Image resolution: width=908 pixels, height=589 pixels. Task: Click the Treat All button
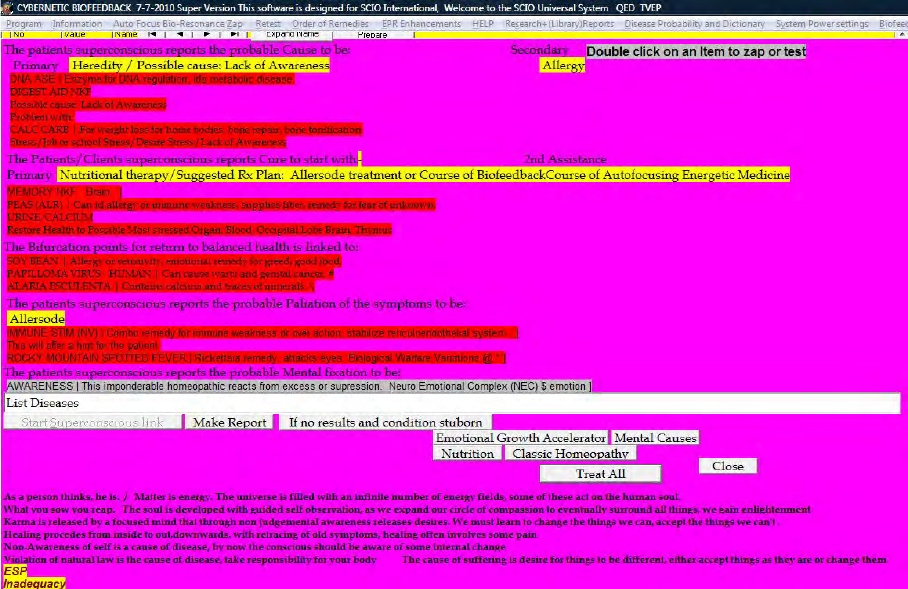click(601, 474)
